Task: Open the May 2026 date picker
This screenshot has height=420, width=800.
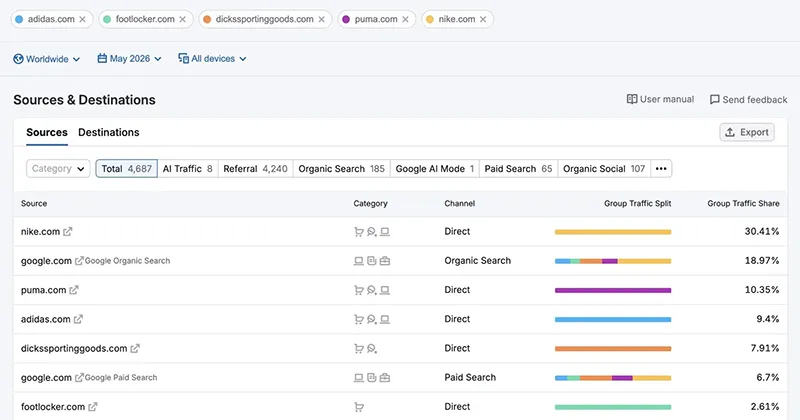Action: pyautogui.click(x=130, y=59)
